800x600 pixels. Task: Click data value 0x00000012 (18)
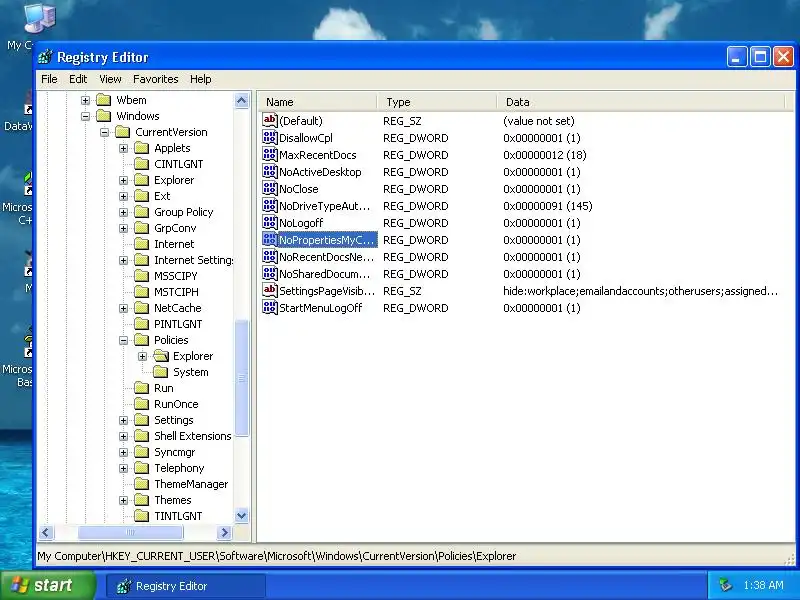[544, 155]
